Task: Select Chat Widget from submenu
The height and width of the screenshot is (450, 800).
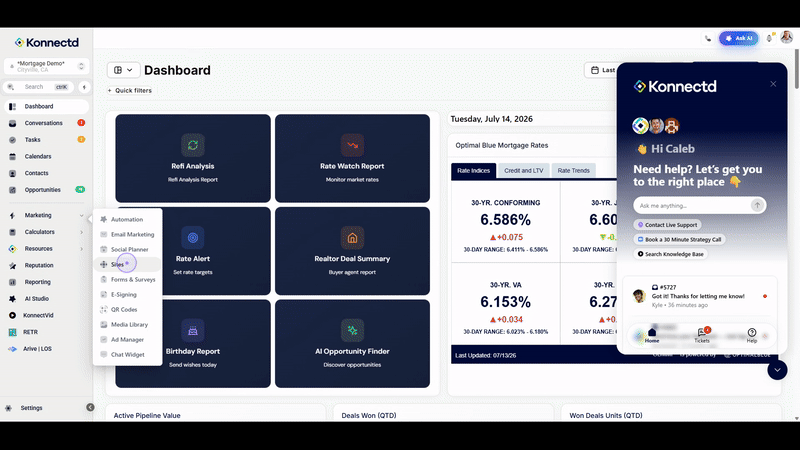Action: (127, 355)
